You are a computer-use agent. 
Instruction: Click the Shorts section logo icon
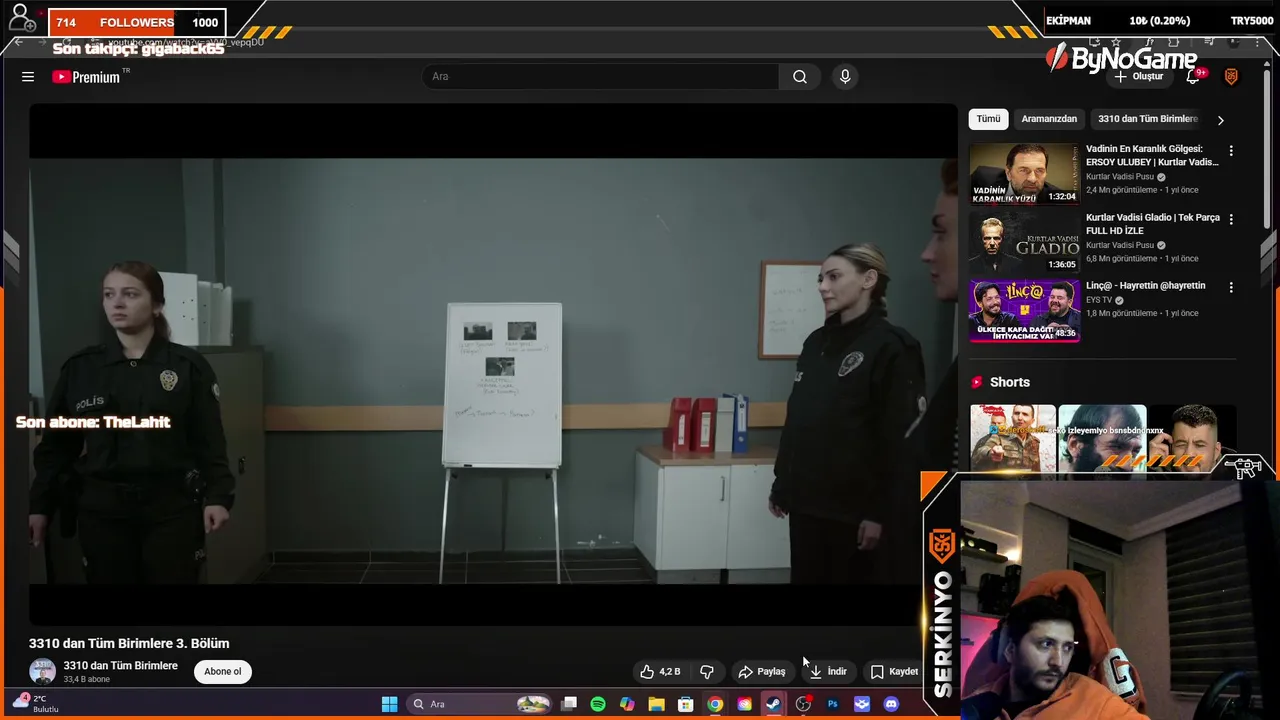(977, 382)
